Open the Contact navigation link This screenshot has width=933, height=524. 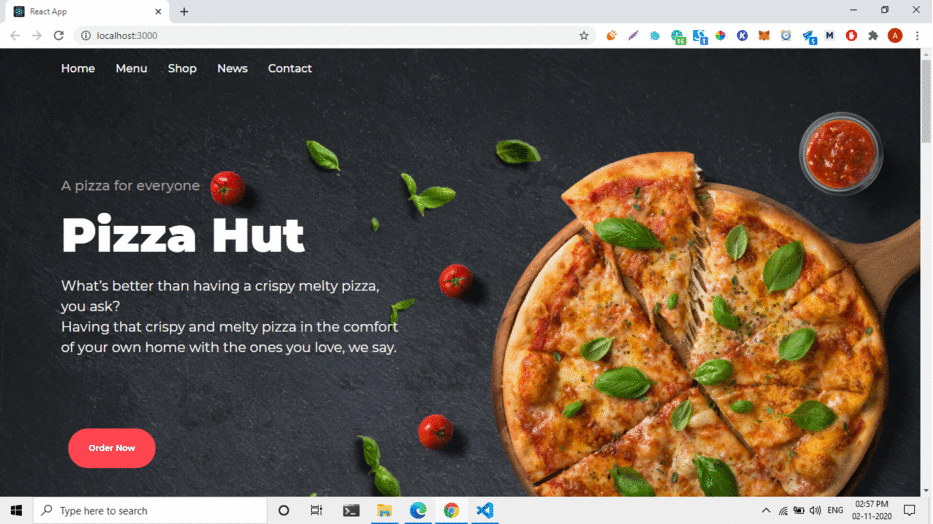[290, 68]
